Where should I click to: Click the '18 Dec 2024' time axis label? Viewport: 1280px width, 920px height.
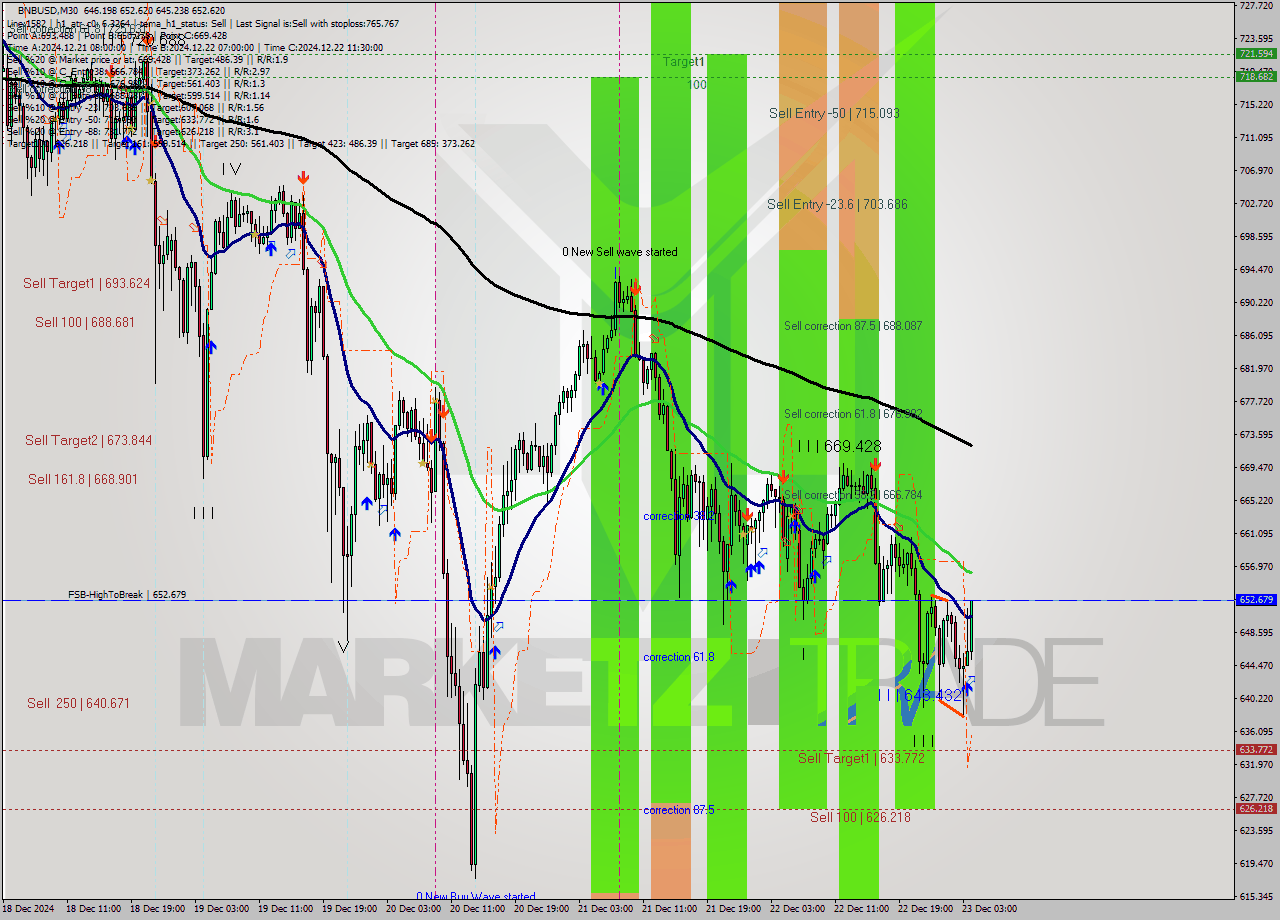coord(30,909)
